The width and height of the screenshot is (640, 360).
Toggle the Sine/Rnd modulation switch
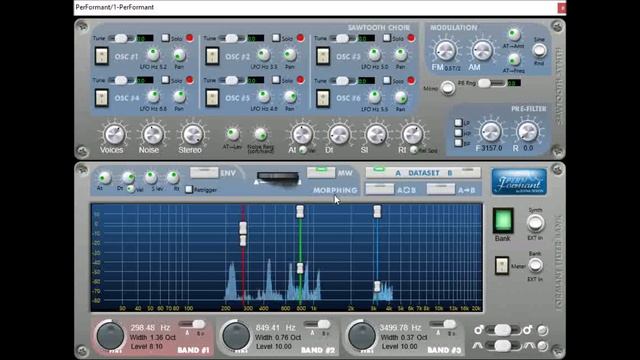pyautogui.click(x=539, y=51)
